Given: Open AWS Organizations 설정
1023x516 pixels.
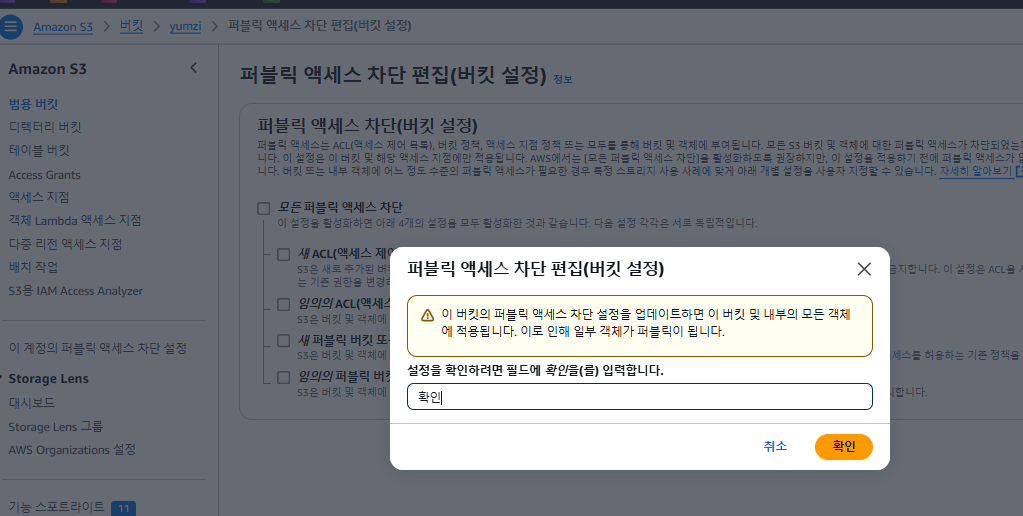Looking at the screenshot, I should (72, 450).
